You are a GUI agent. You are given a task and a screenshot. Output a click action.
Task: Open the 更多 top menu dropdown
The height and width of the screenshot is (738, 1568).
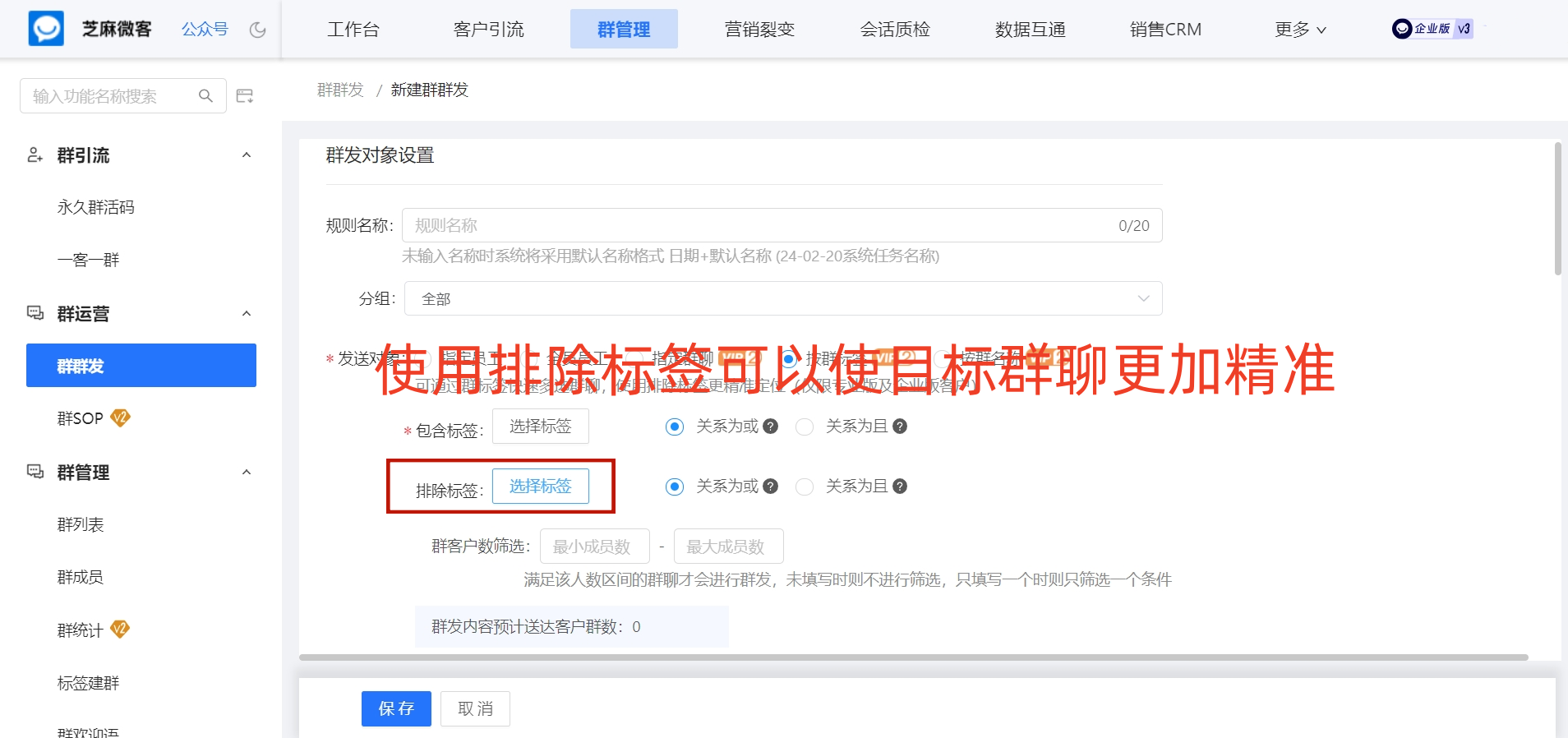coord(1300,30)
